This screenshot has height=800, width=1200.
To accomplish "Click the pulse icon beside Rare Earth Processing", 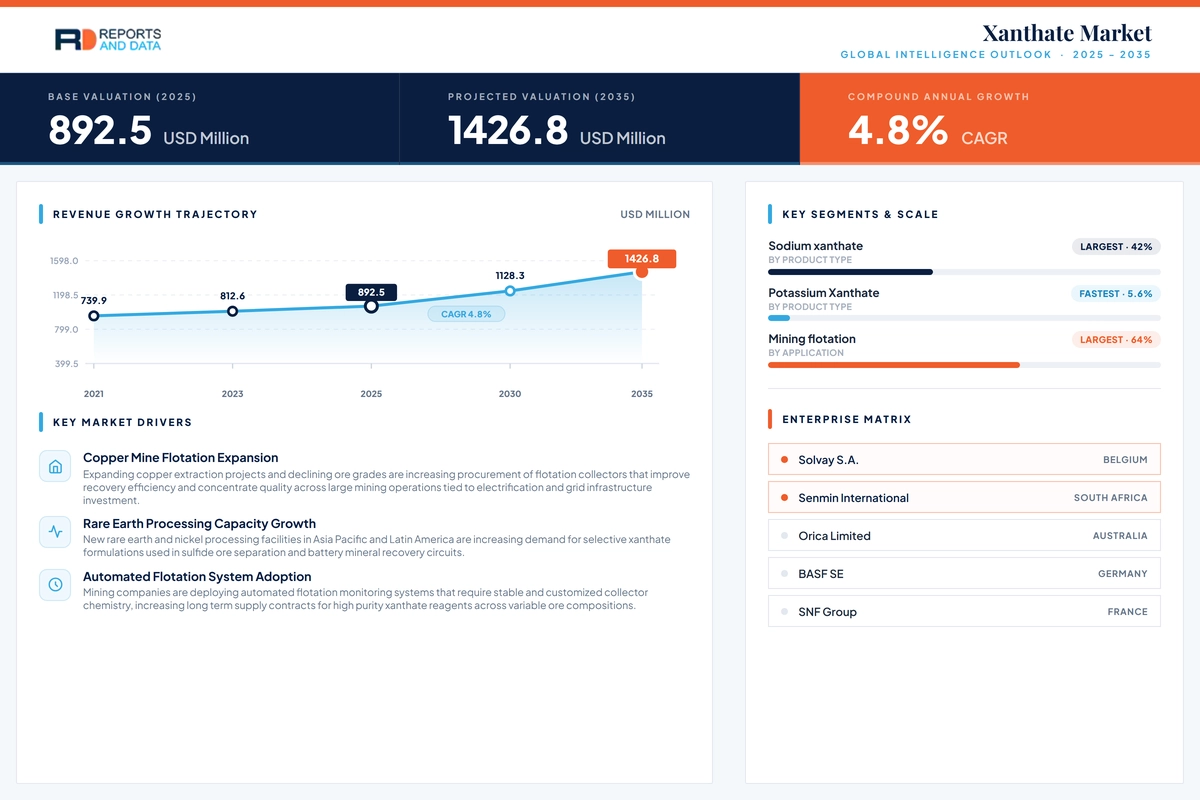I will pos(55,532).
